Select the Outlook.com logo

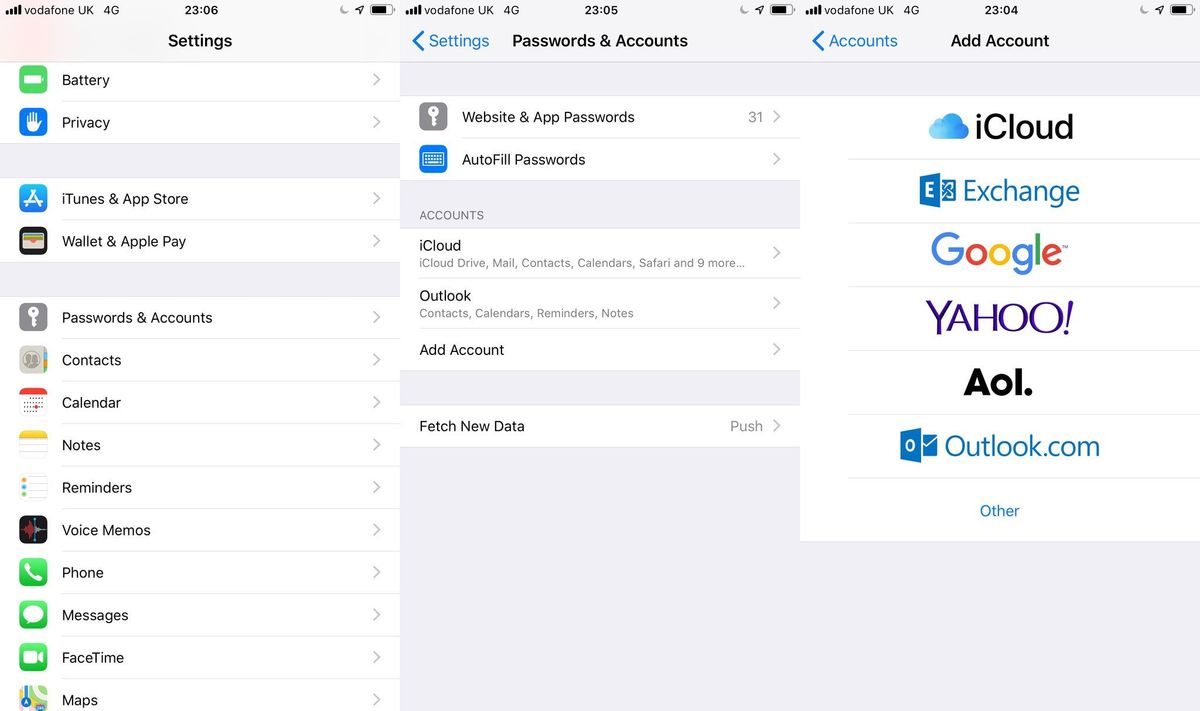(x=1000, y=445)
